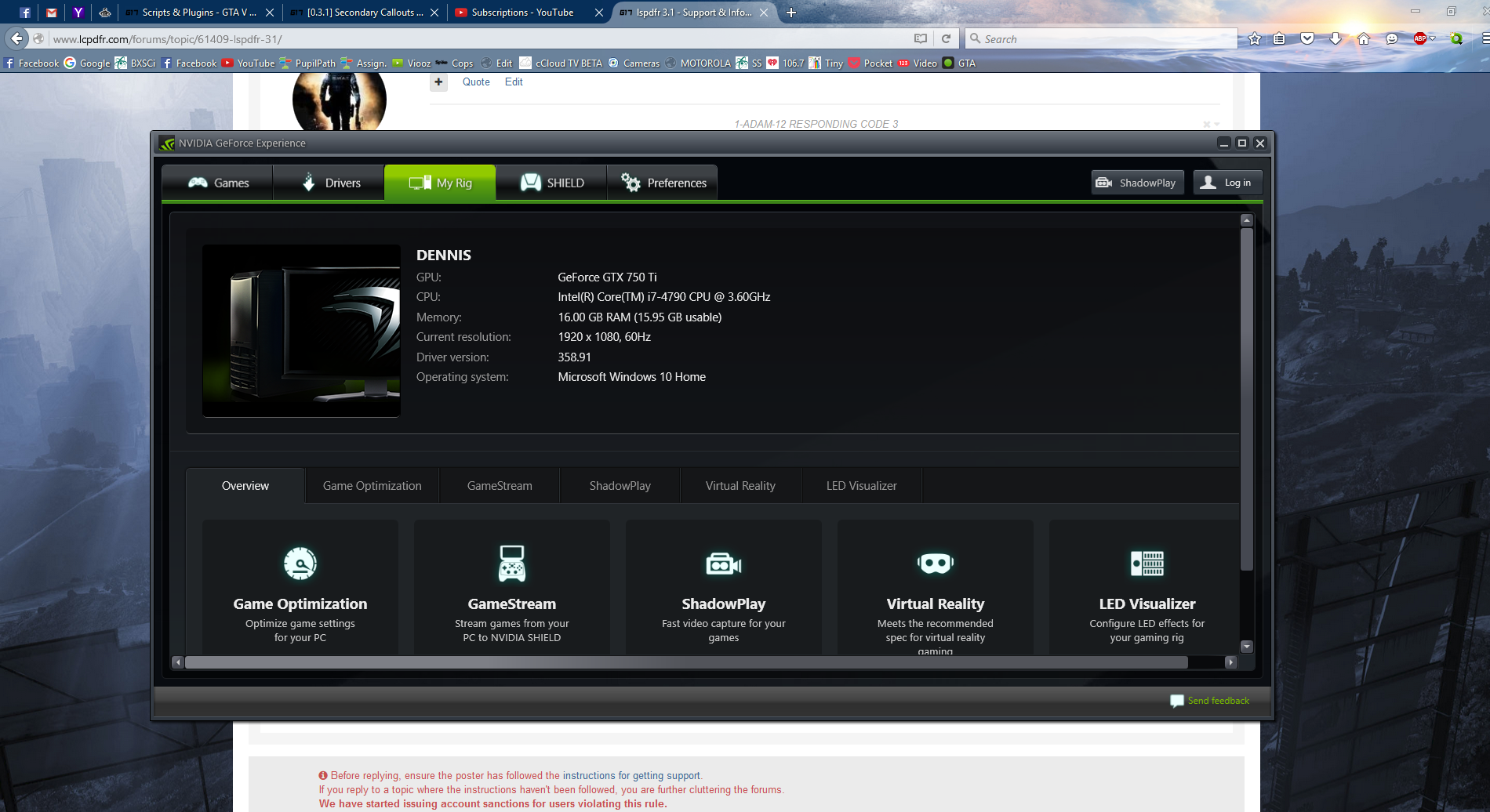Open the Games tab in GeForce Experience

(x=218, y=183)
